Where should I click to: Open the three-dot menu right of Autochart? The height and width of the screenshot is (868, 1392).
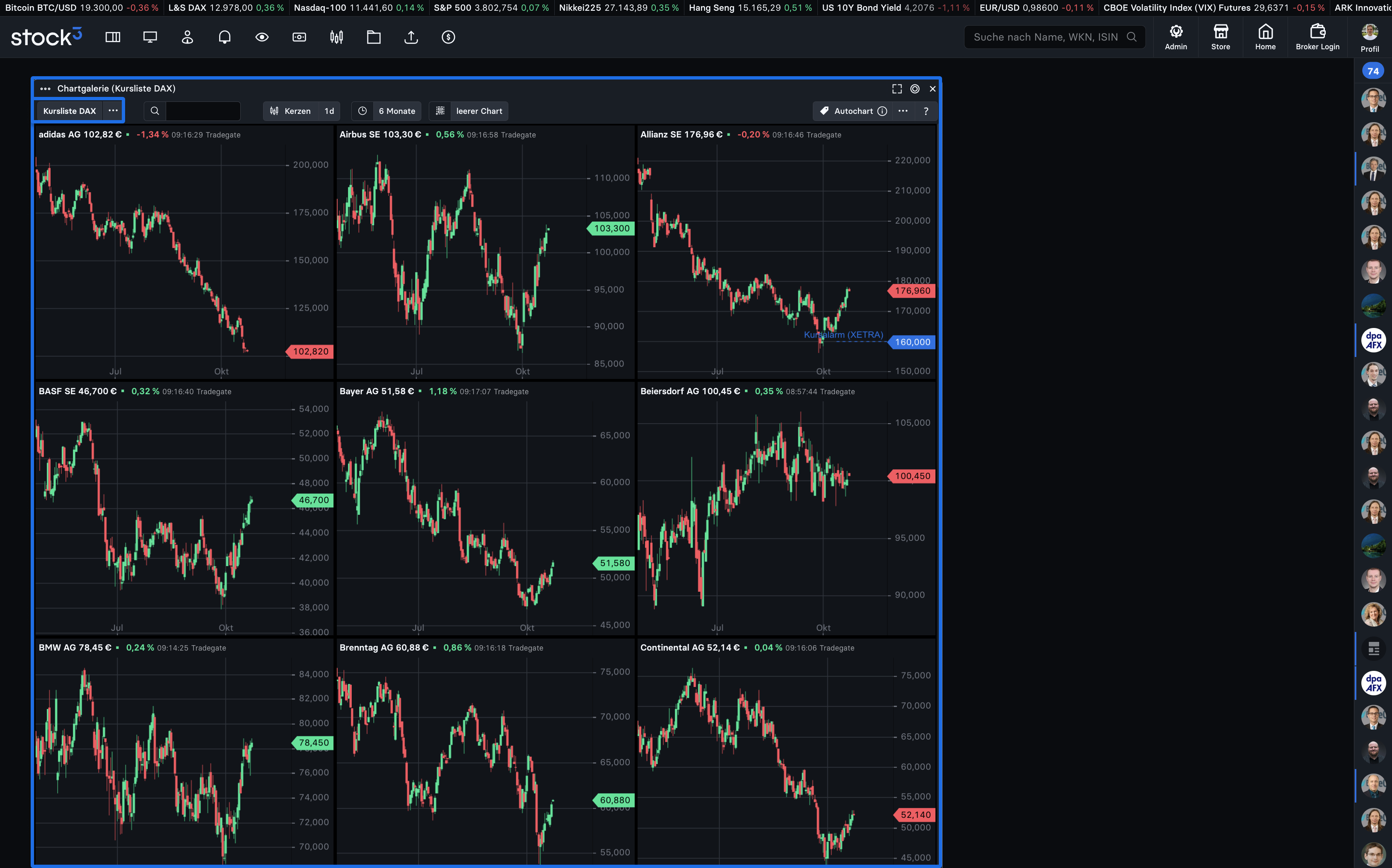coord(903,111)
